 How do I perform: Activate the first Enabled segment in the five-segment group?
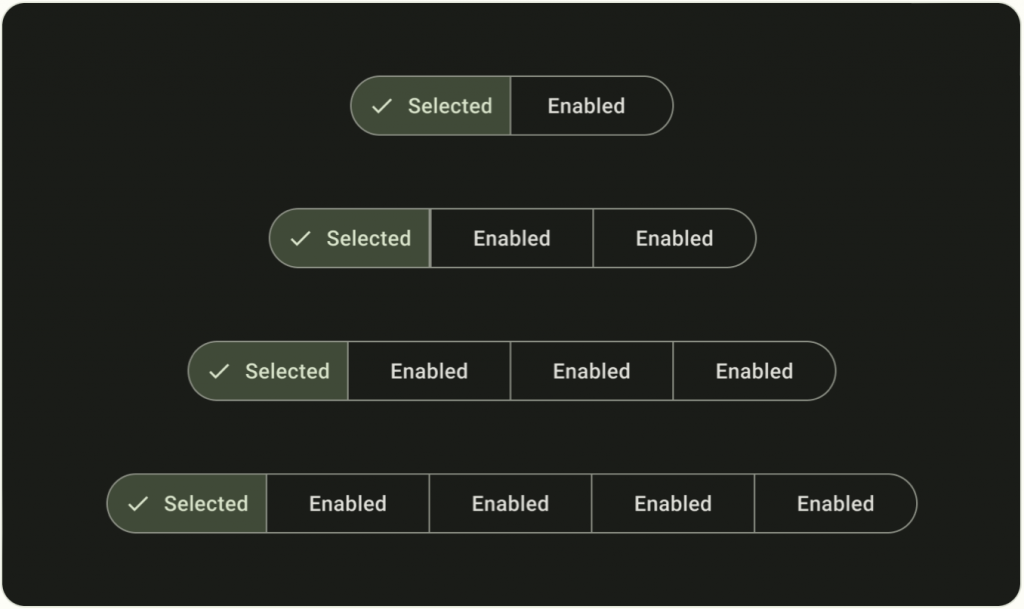(x=348, y=504)
